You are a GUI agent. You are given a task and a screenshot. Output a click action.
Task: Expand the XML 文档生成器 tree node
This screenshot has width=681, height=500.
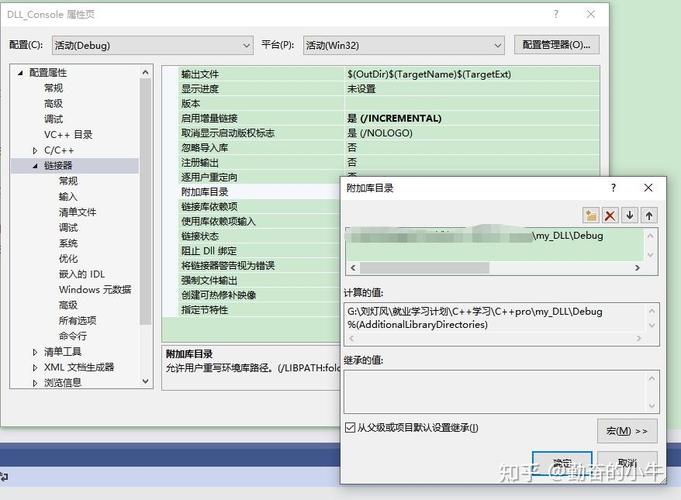(35, 368)
